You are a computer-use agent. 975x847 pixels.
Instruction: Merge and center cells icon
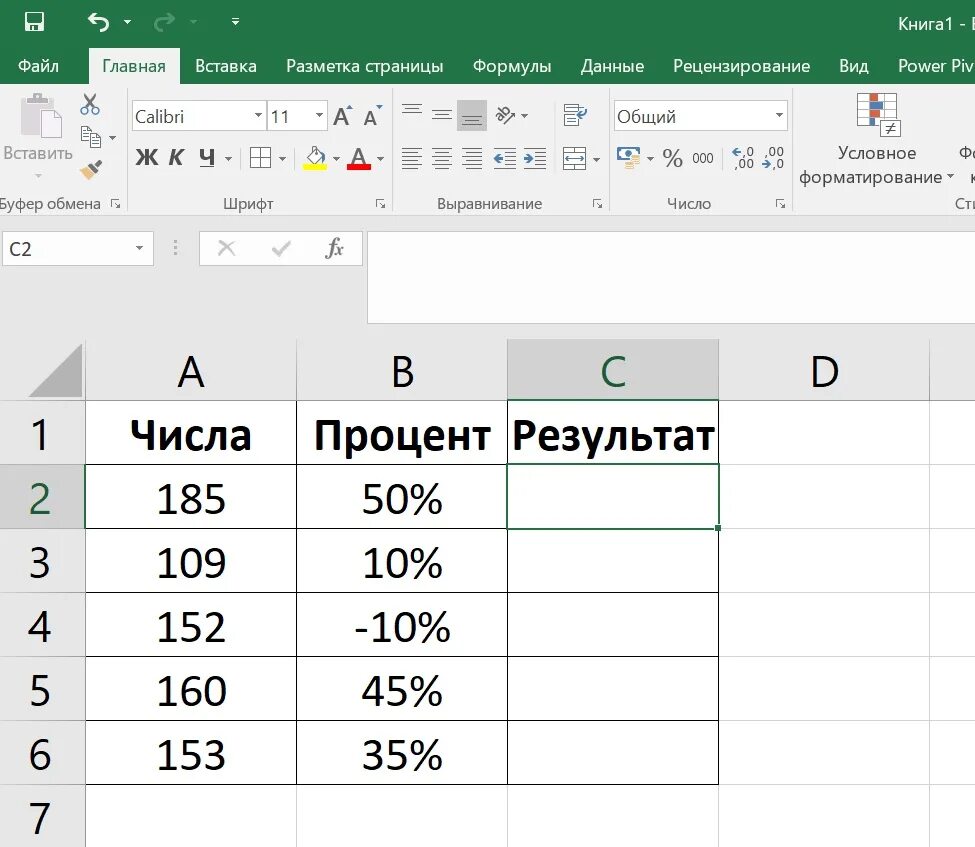pos(574,159)
